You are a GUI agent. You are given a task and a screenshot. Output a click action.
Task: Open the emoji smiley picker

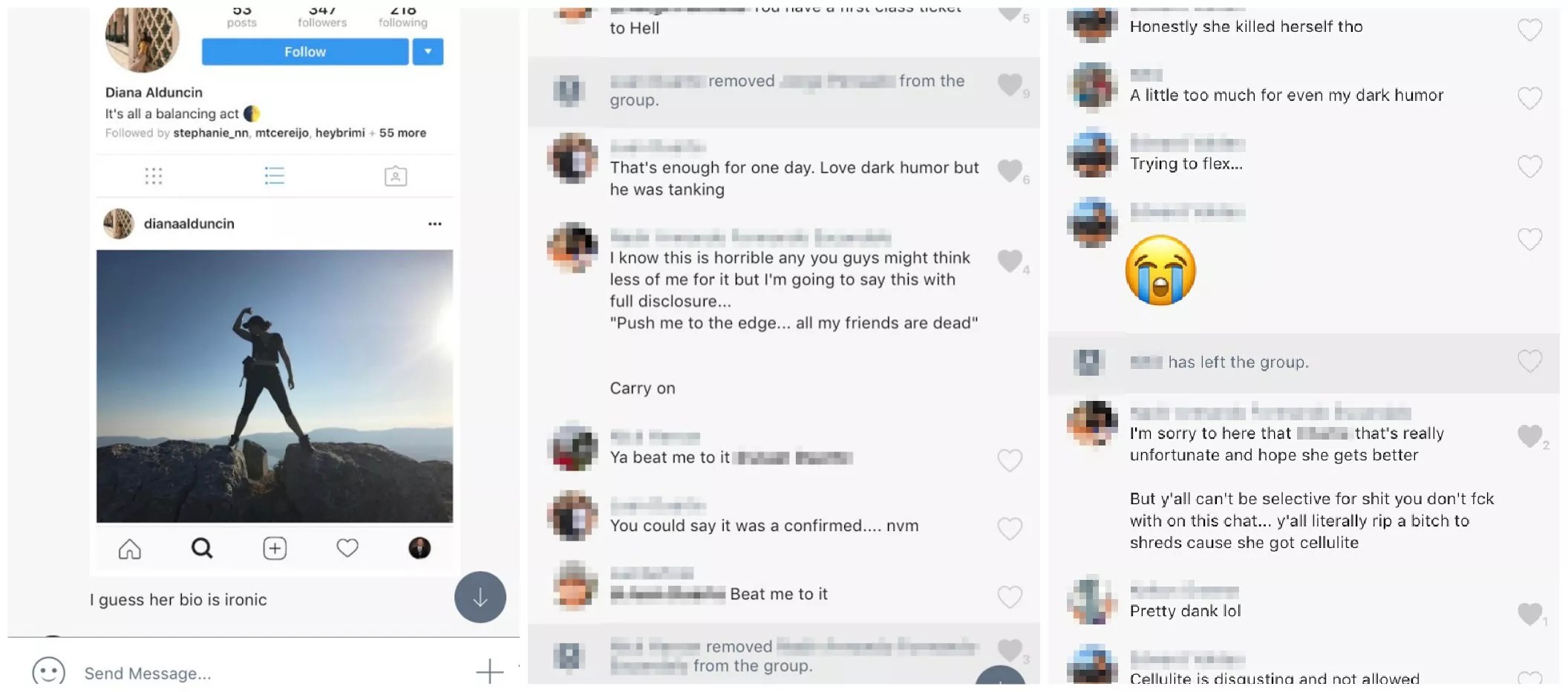click(49, 671)
